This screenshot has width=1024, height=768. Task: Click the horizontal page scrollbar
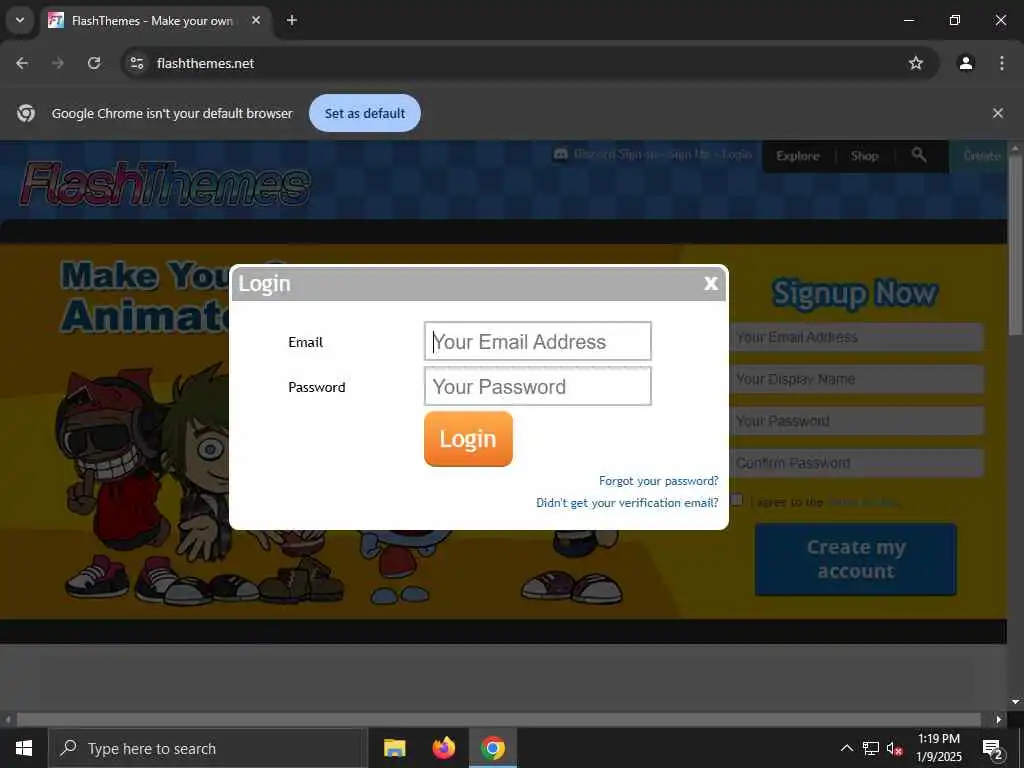pos(498,719)
